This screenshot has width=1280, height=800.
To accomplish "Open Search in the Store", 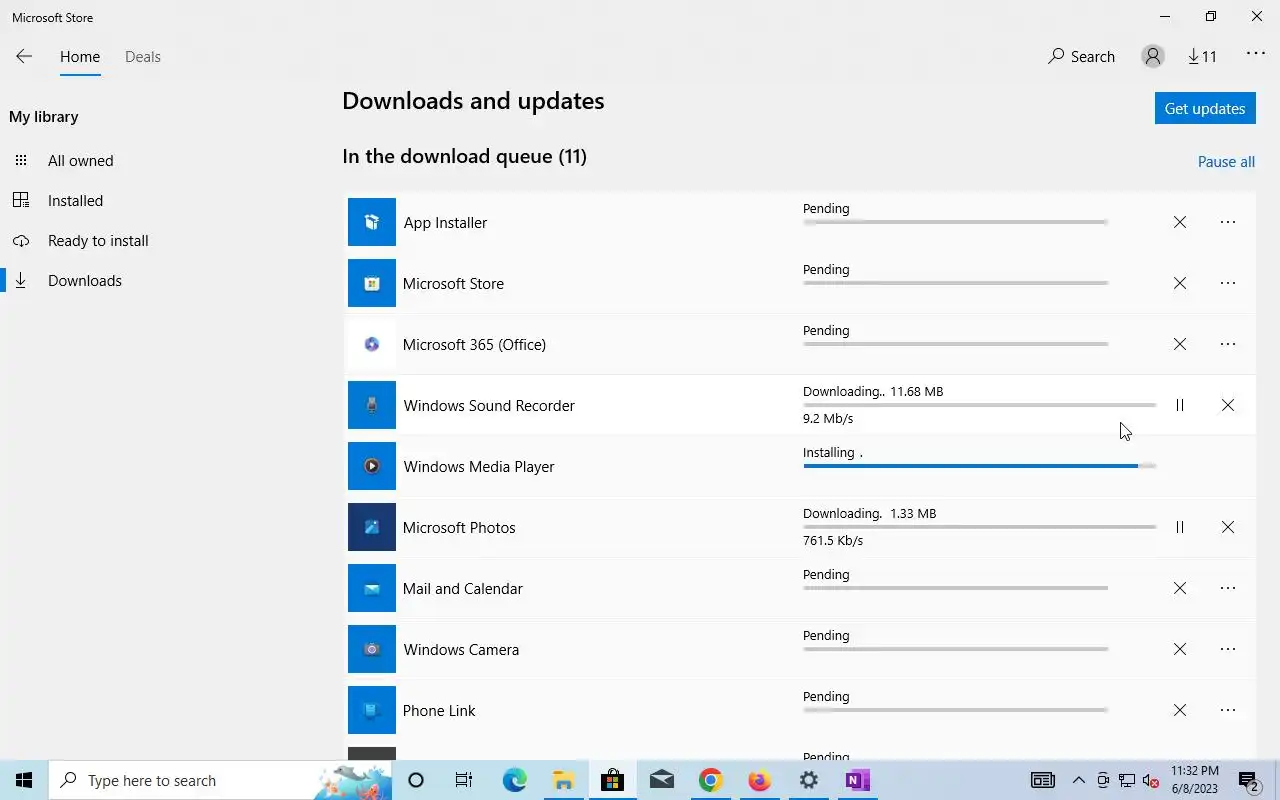I will 1081,57.
